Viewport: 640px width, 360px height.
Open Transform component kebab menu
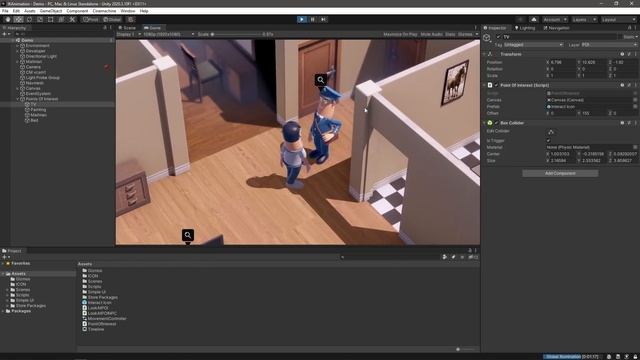(x=636, y=54)
